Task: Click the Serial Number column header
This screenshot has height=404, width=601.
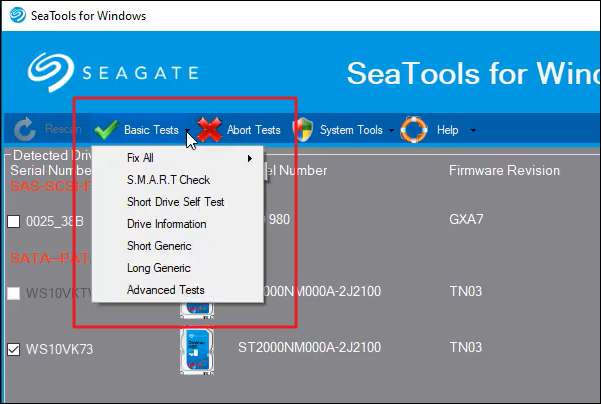Action: tap(51, 170)
